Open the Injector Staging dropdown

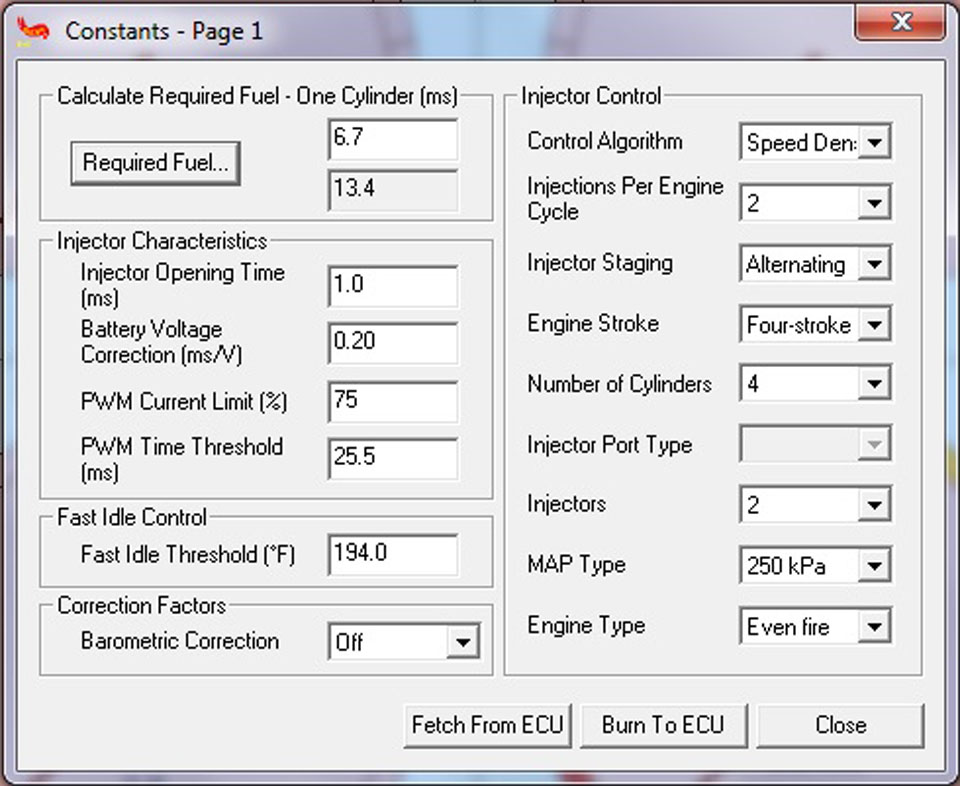874,265
